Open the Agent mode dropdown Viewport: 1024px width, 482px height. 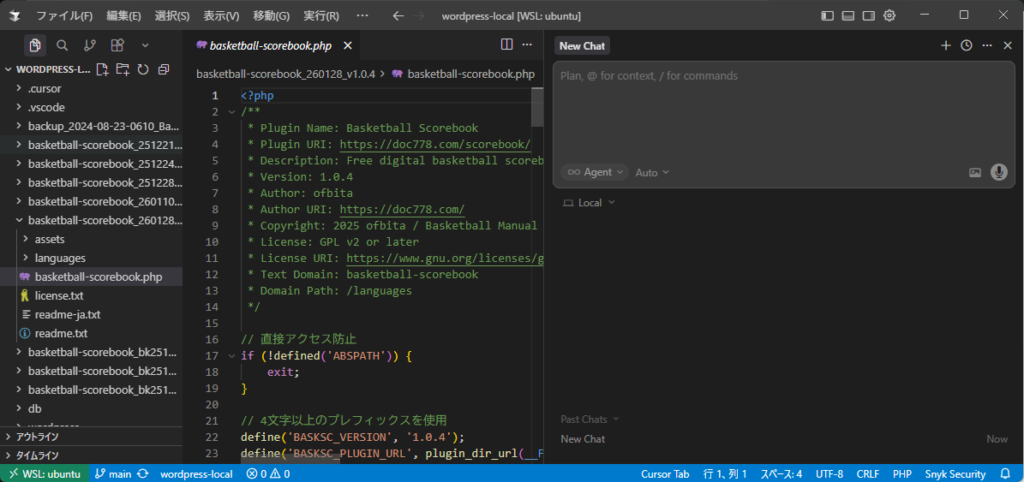[x=596, y=172]
